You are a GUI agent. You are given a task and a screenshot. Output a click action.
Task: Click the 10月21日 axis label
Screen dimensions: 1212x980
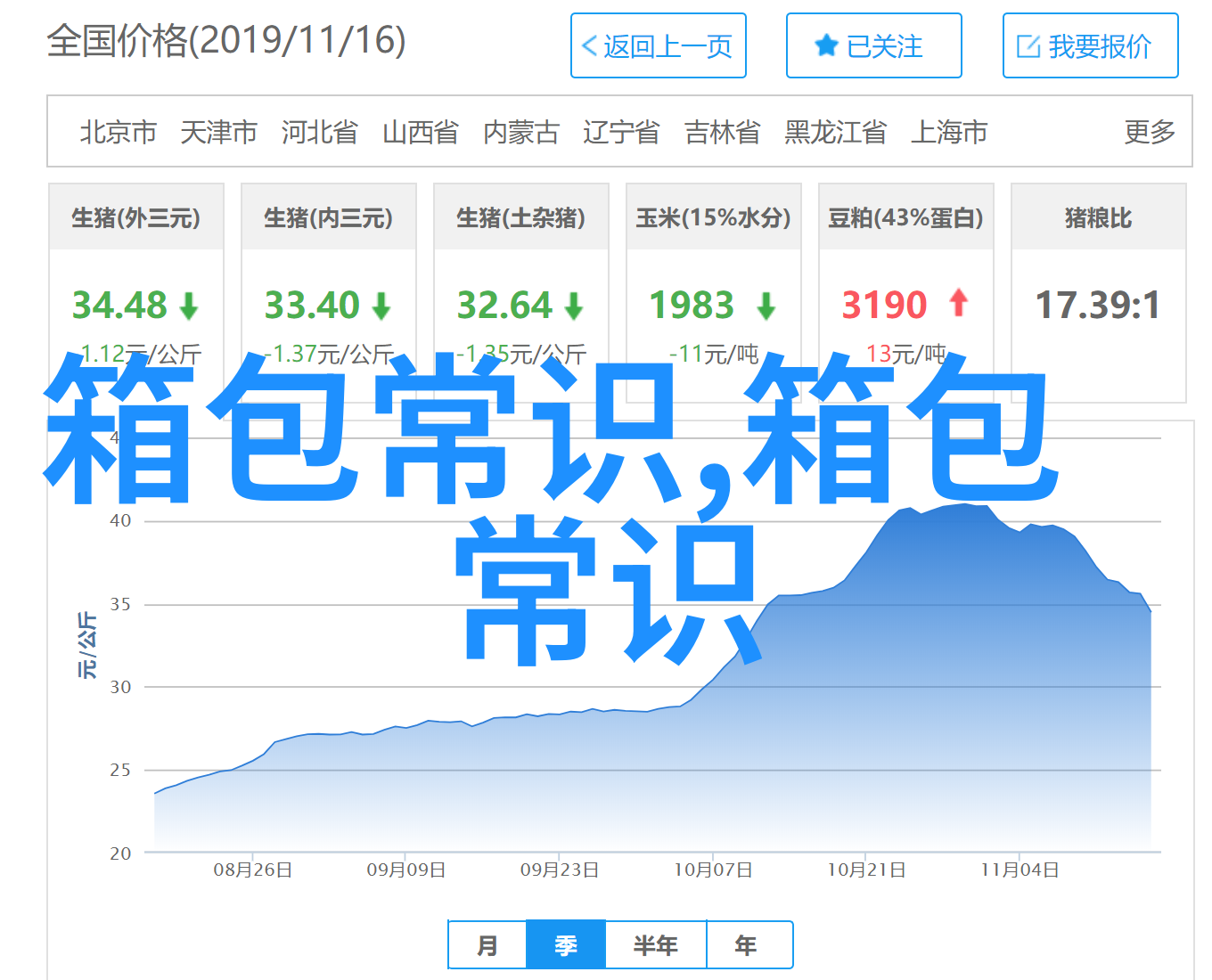[x=866, y=870]
